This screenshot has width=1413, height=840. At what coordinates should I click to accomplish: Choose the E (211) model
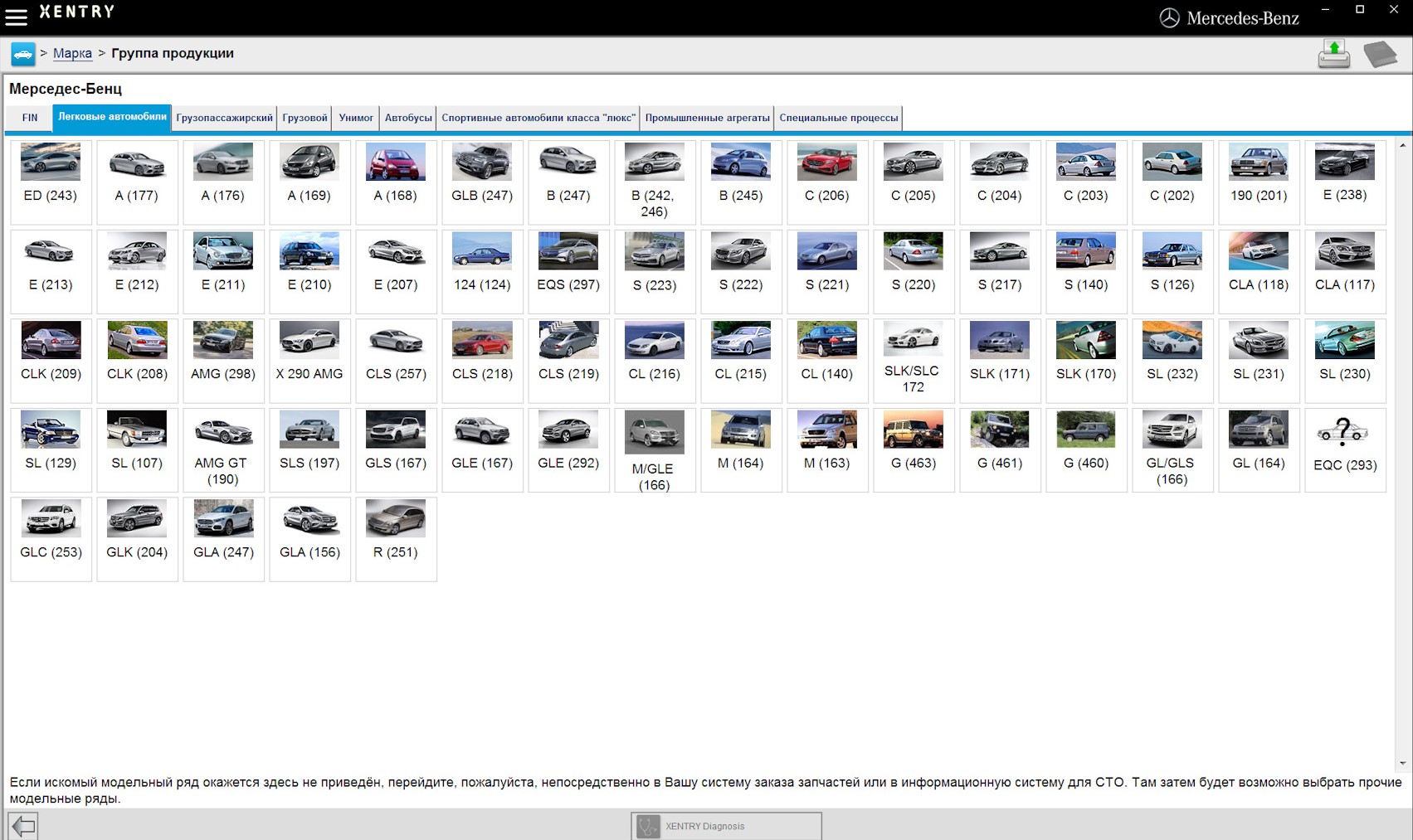(x=223, y=271)
